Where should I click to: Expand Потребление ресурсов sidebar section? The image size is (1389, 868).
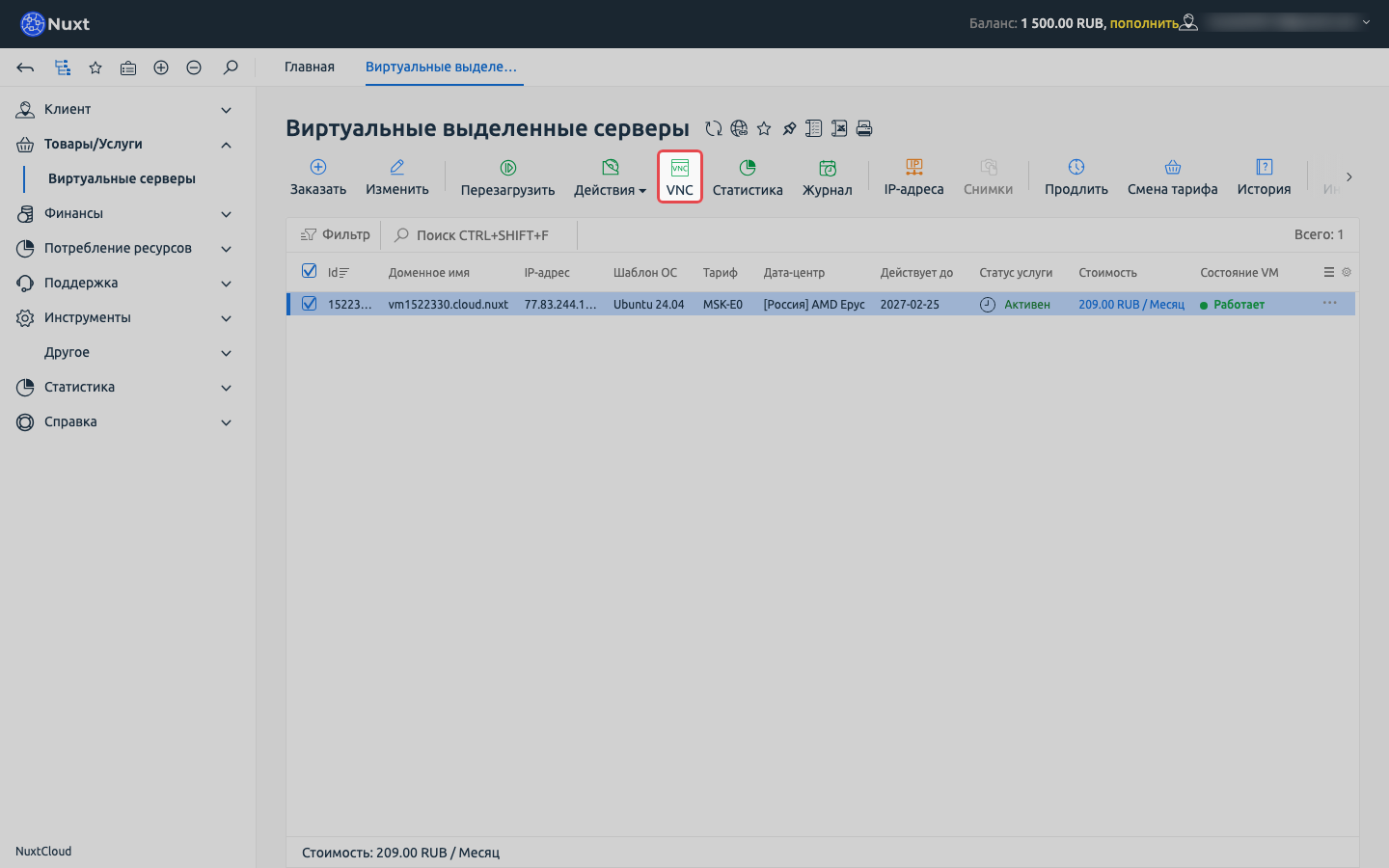tap(127, 249)
